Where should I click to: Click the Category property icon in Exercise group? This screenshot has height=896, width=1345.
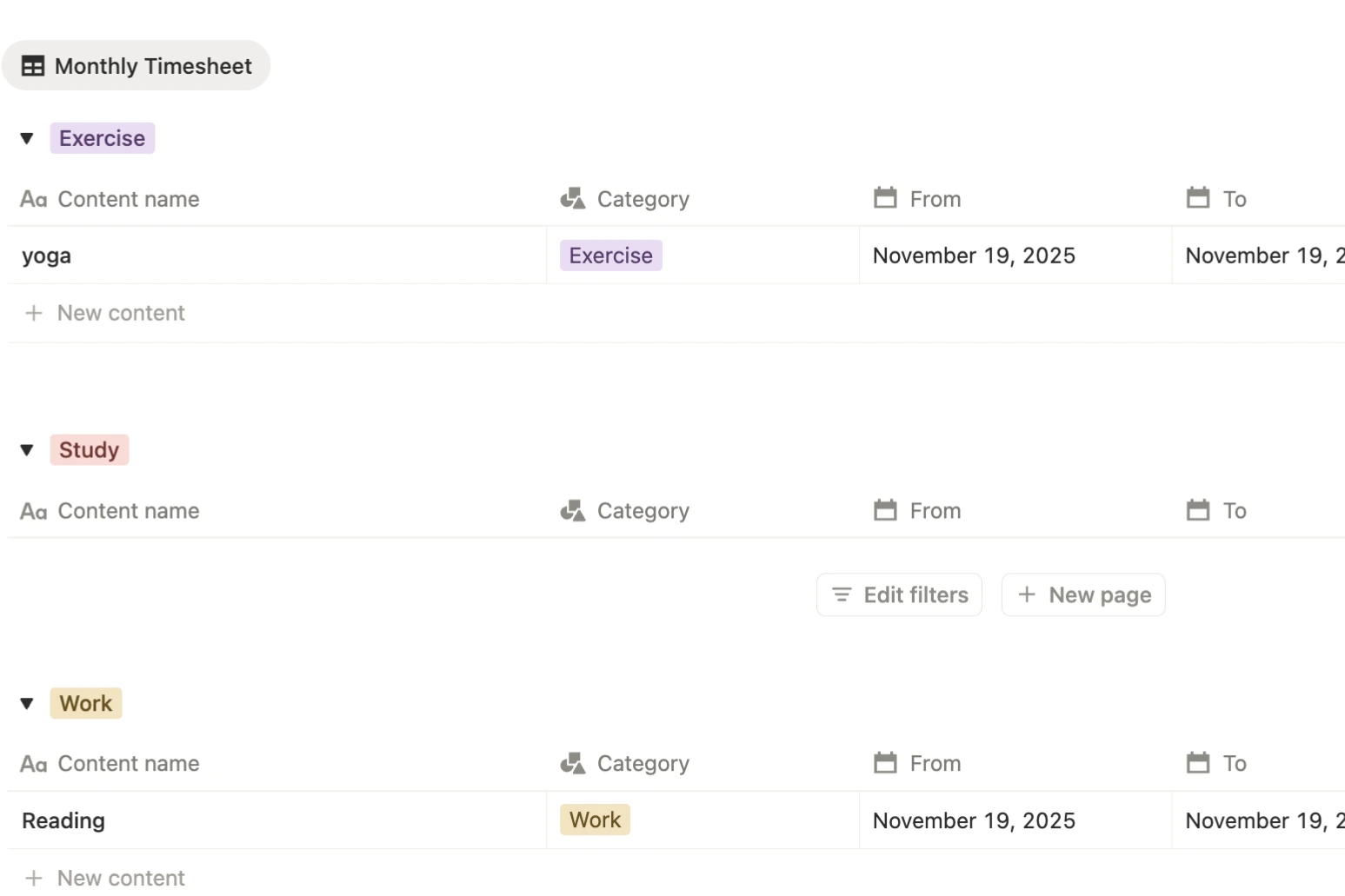click(572, 198)
